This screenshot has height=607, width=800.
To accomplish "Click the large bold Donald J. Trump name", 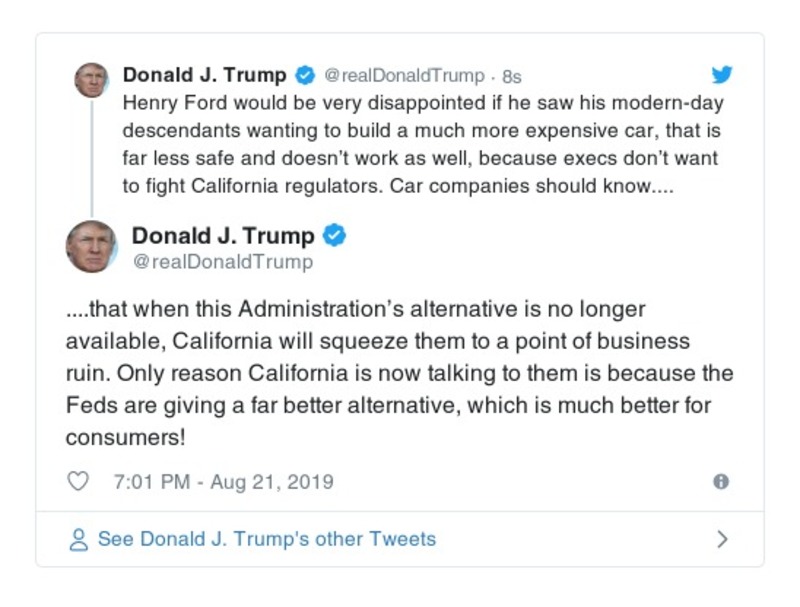I will pyautogui.click(x=223, y=236).
